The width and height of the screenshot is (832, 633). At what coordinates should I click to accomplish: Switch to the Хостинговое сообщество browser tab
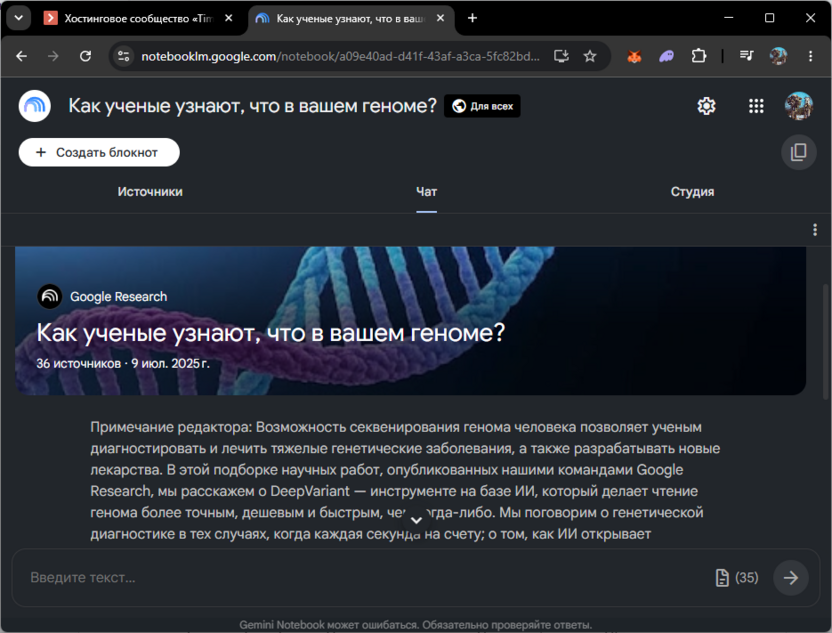[139, 19]
